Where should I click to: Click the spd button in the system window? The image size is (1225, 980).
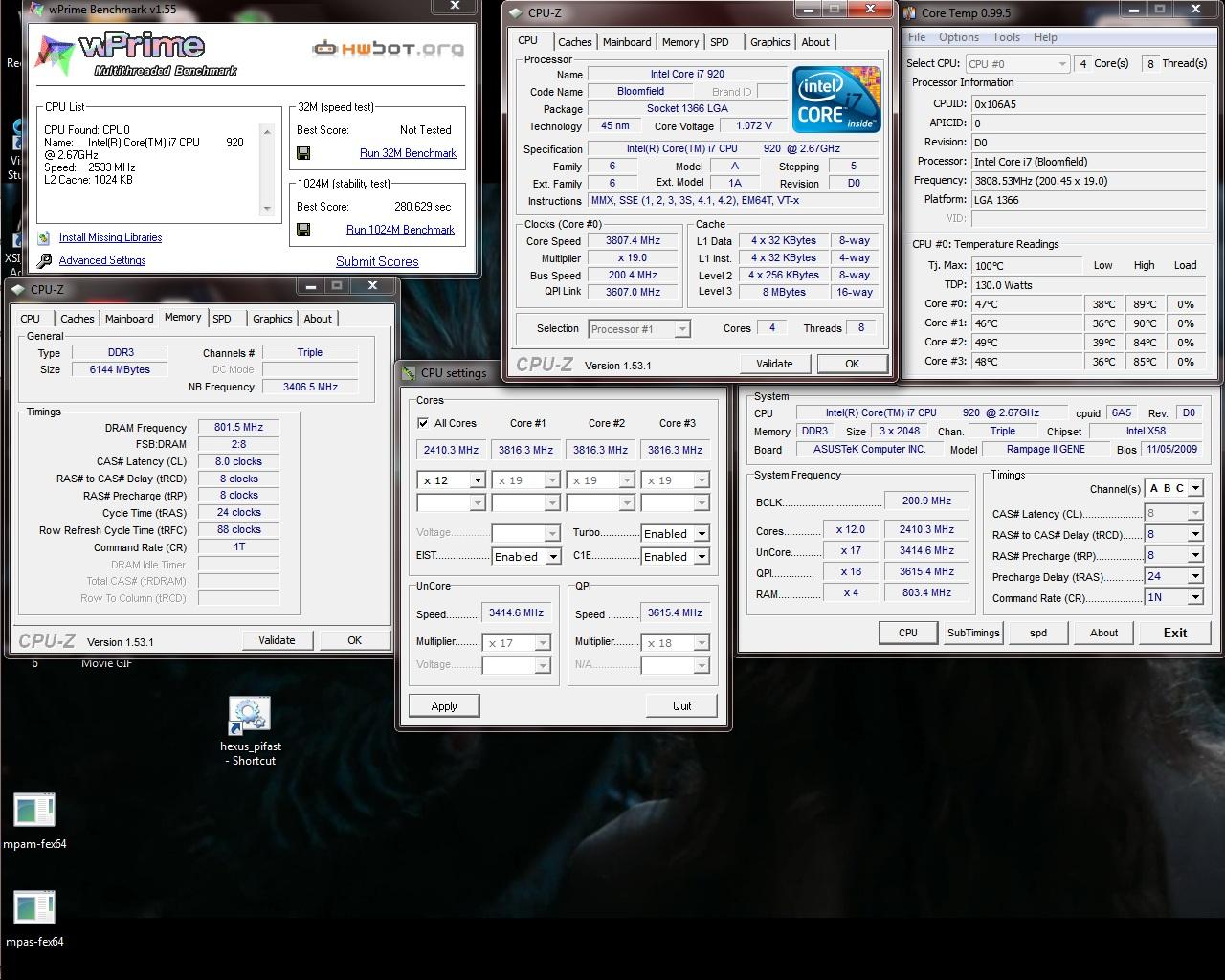1038,633
